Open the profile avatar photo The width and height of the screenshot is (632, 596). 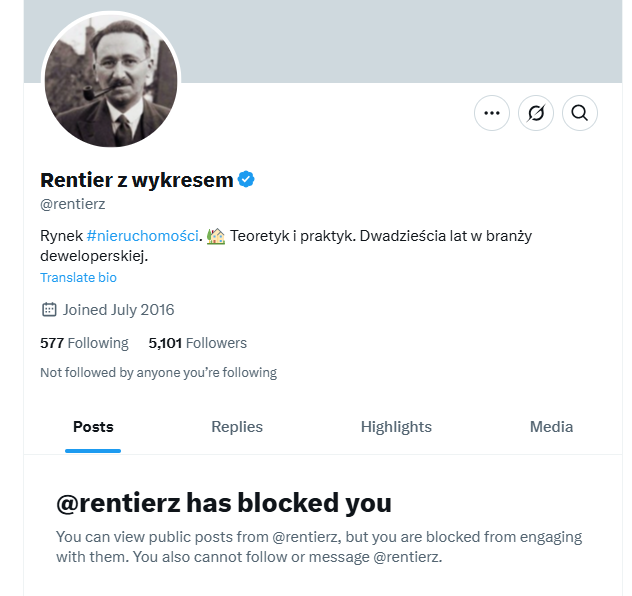click(x=110, y=80)
